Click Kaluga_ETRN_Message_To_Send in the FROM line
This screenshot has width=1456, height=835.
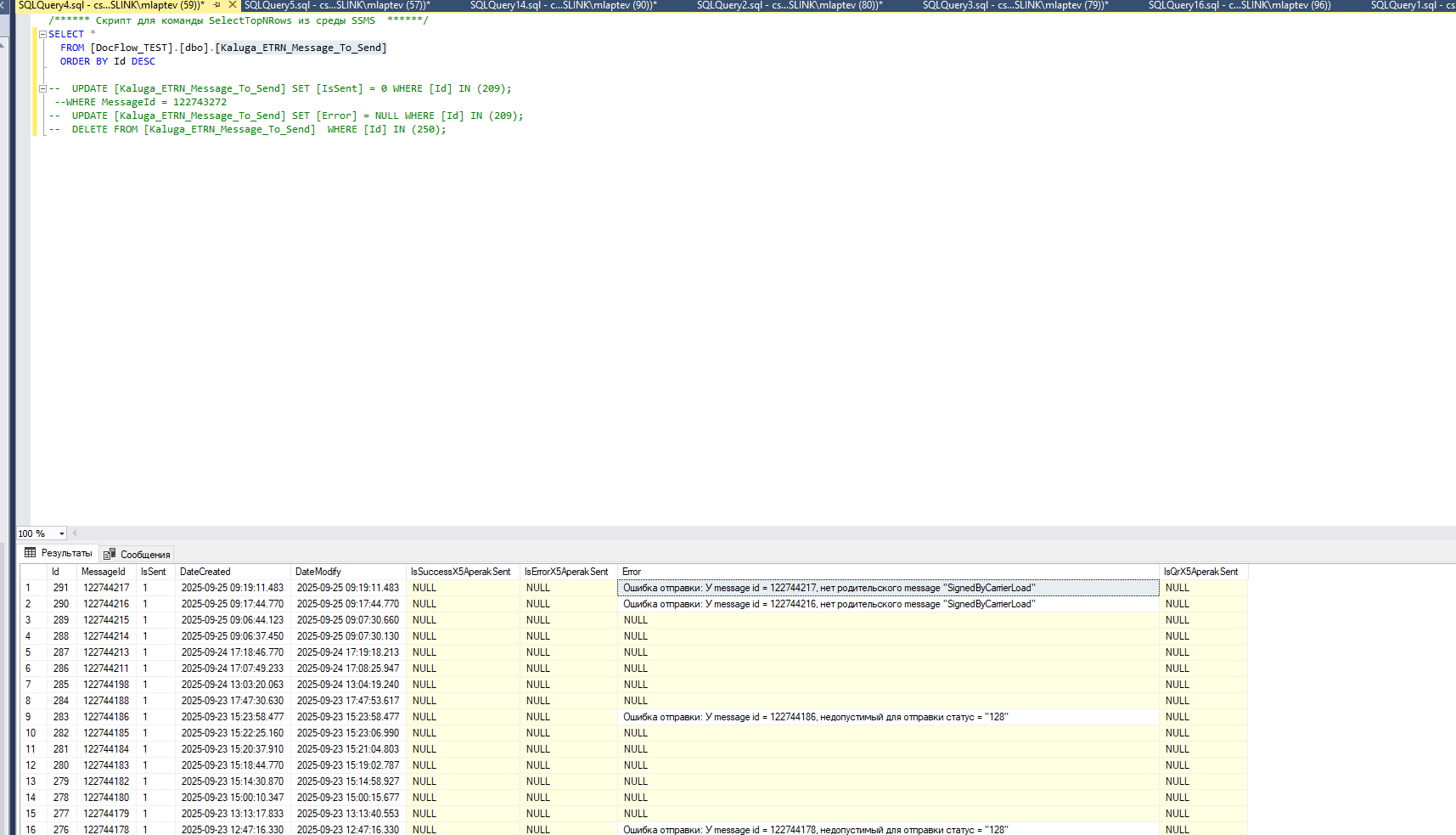pyautogui.click(x=301, y=48)
